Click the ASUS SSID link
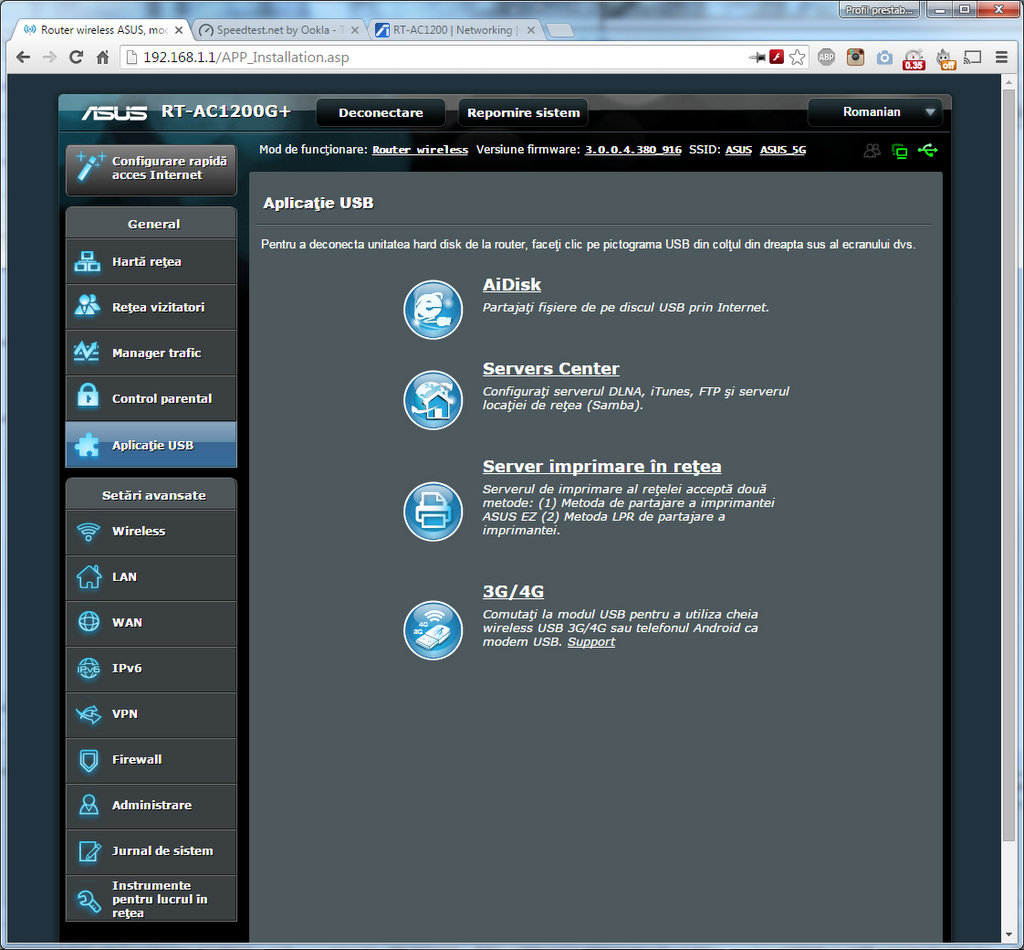The image size is (1024, 950). pos(739,150)
